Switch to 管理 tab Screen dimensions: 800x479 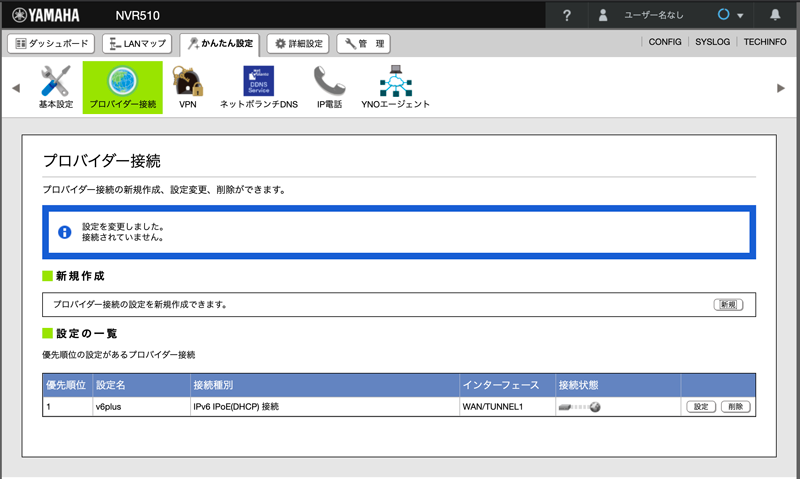point(364,44)
